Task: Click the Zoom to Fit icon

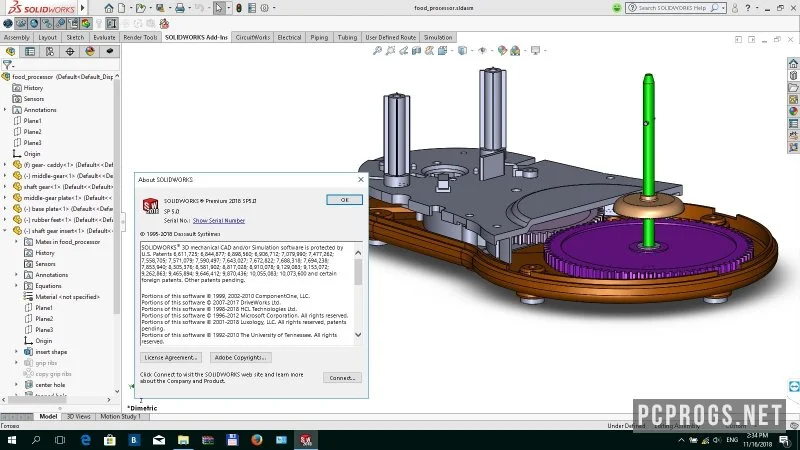Action: (x=377, y=51)
